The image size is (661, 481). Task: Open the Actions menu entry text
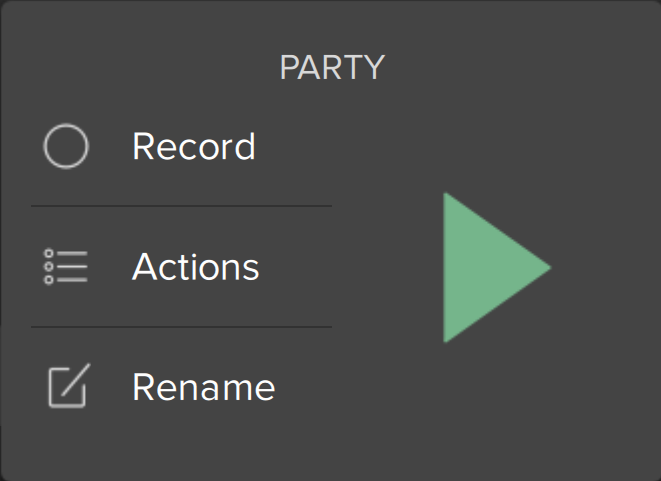(x=196, y=267)
